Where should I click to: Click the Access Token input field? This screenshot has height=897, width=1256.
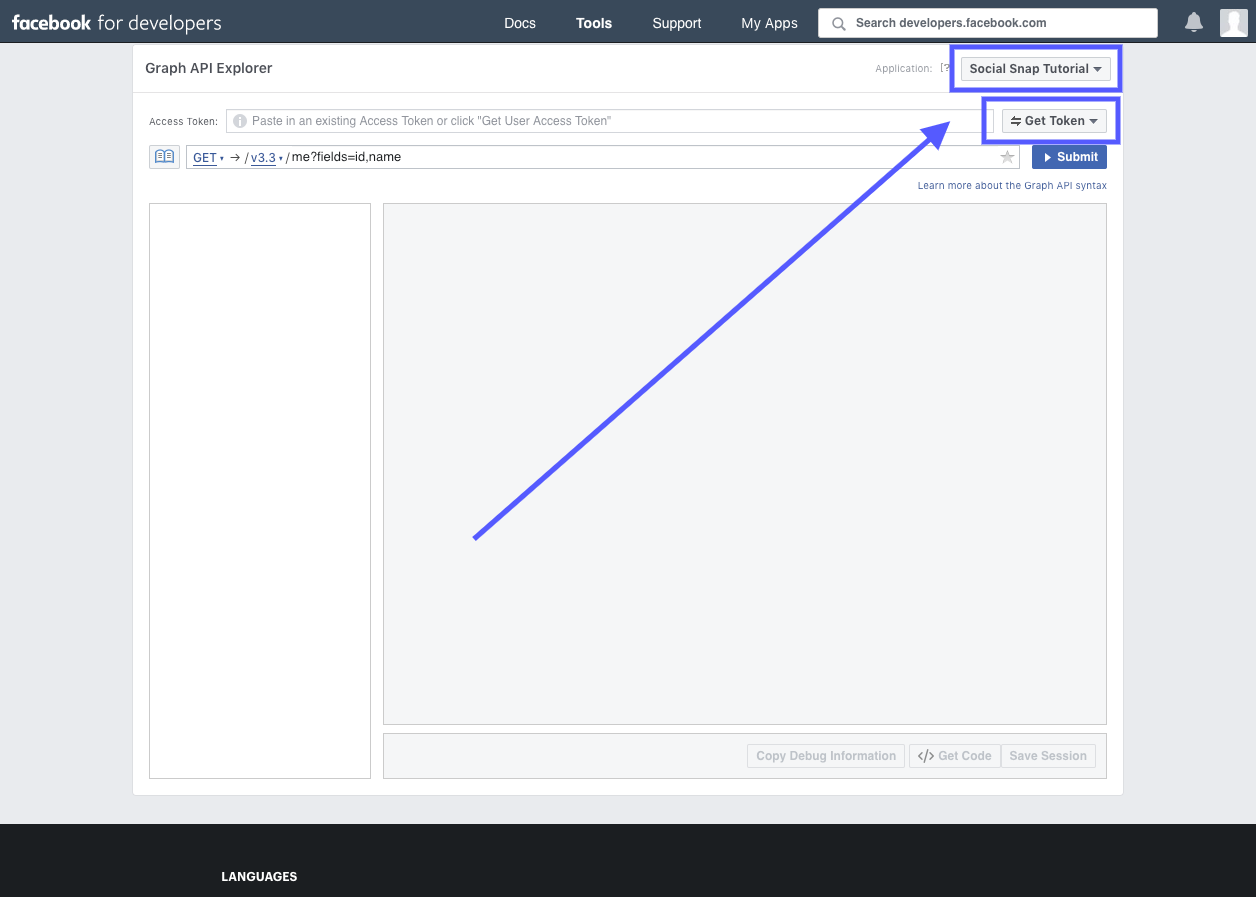pyautogui.click(x=600, y=121)
